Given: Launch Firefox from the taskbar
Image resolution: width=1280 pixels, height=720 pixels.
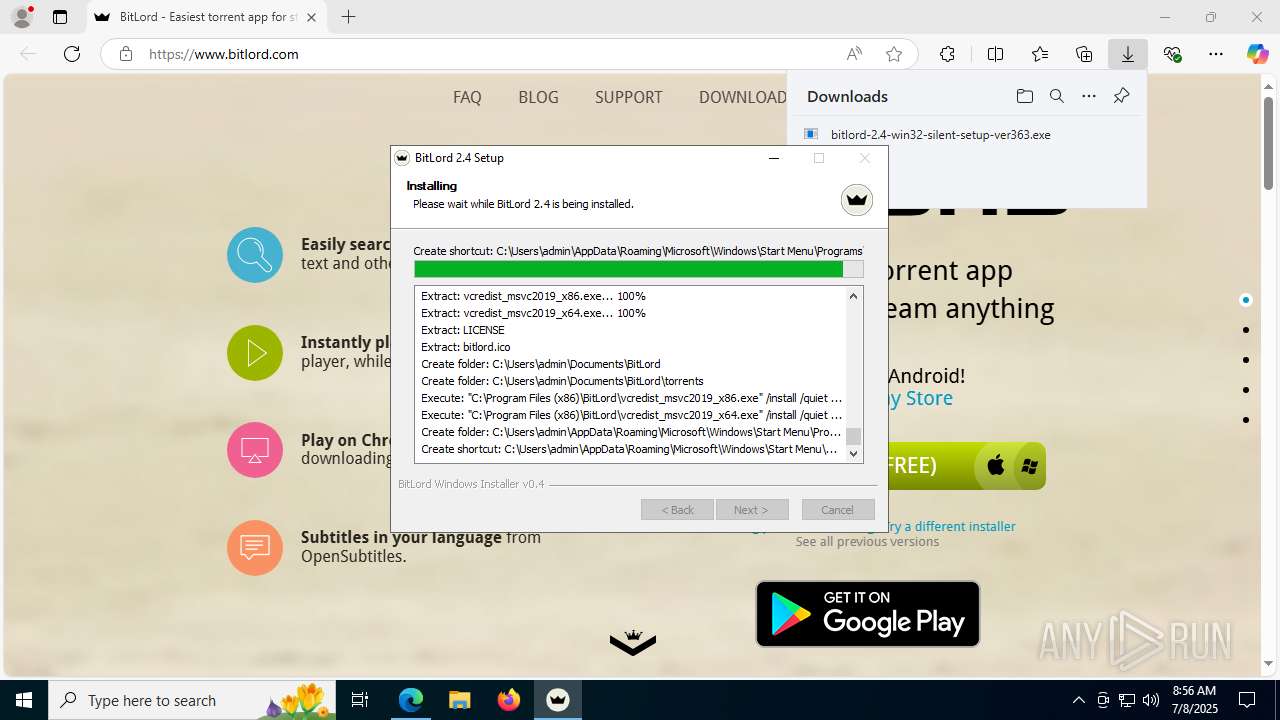Looking at the screenshot, I should [509, 700].
